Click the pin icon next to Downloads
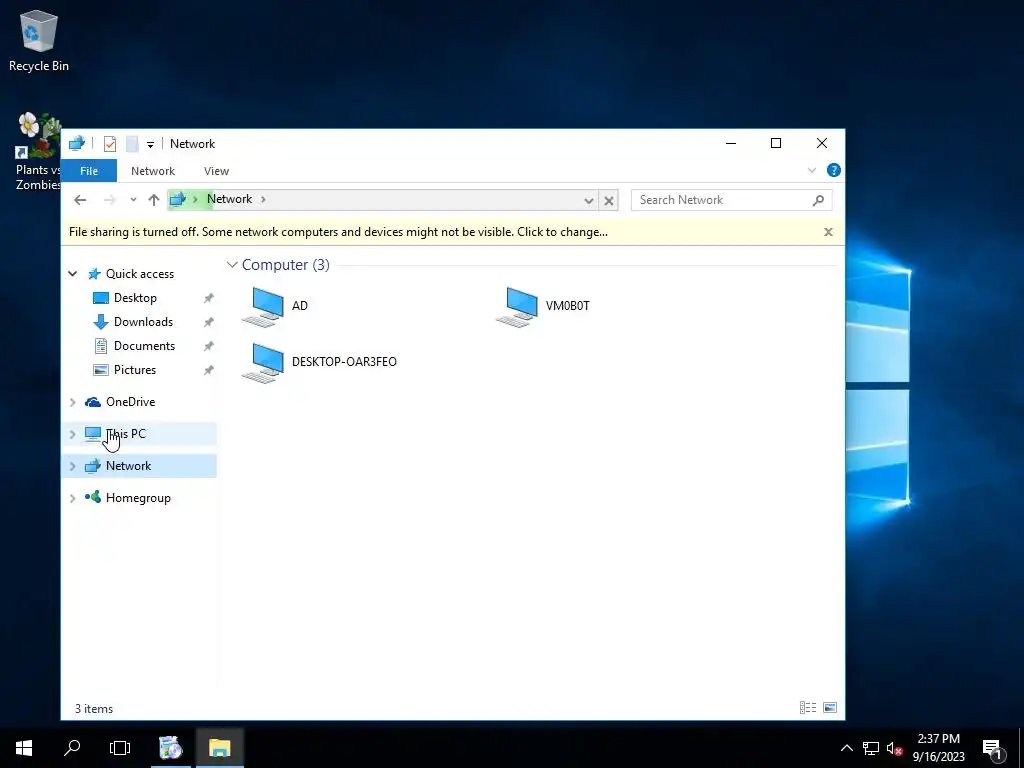This screenshot has height=768, width=1024. tap(208, 322)
